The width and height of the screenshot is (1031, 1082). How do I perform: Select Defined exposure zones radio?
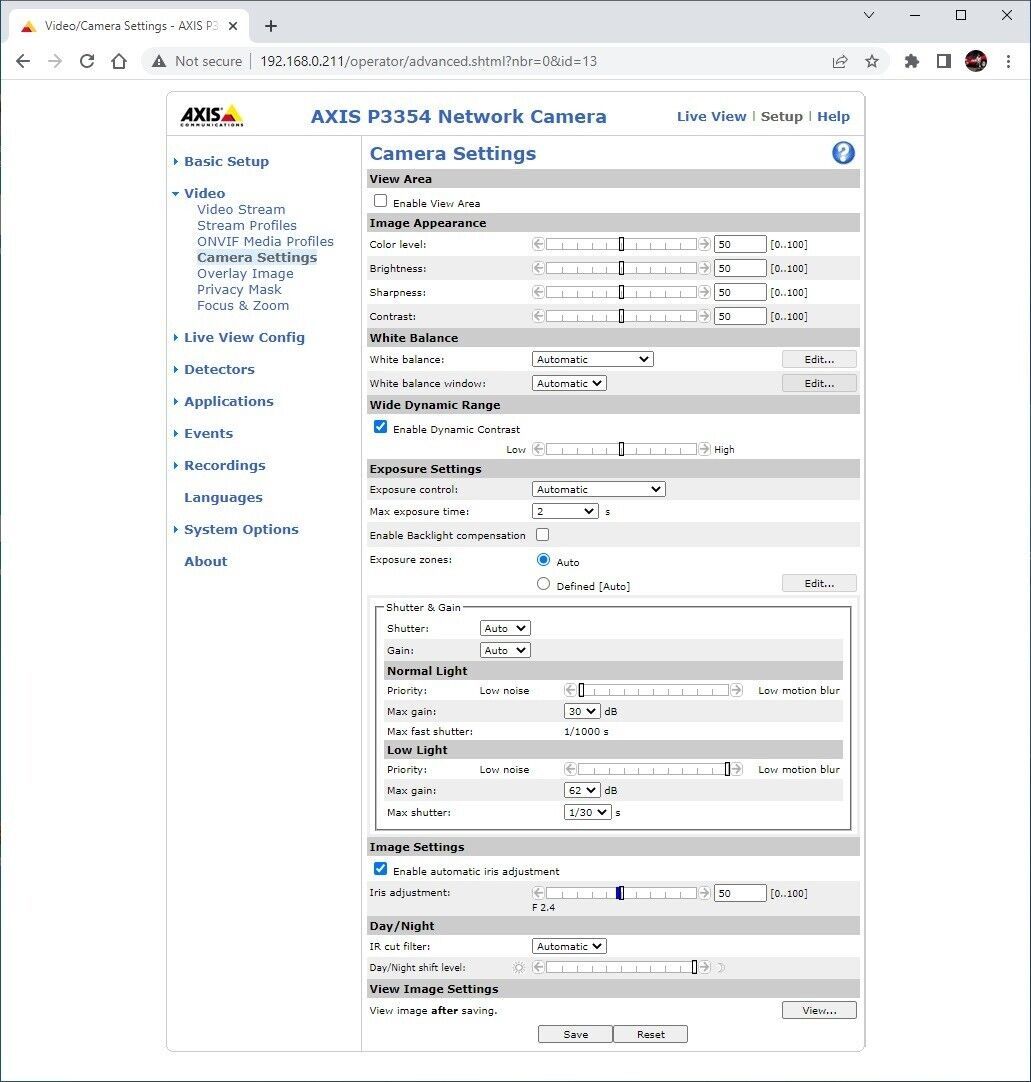[544, 584]
